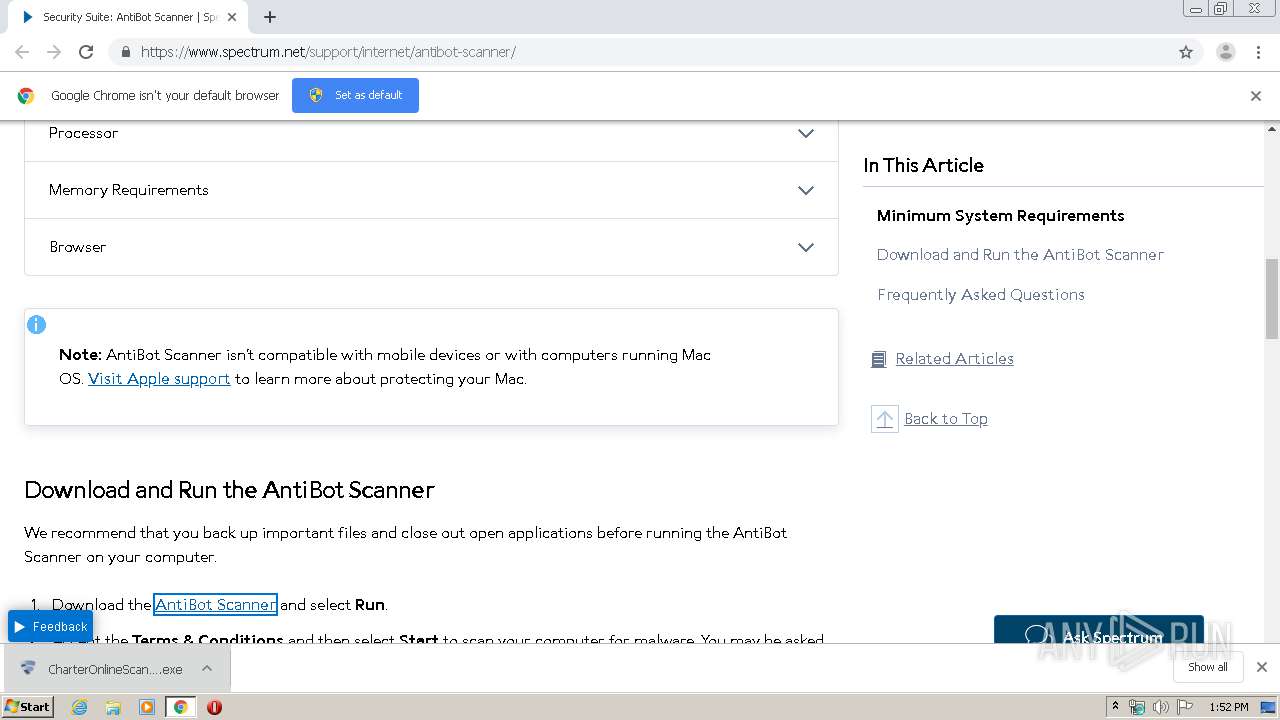Image resolution: width=1280 pixels, height=720 pixels.
Task: Click the Related Articles document icon
Action: [879, 360]
